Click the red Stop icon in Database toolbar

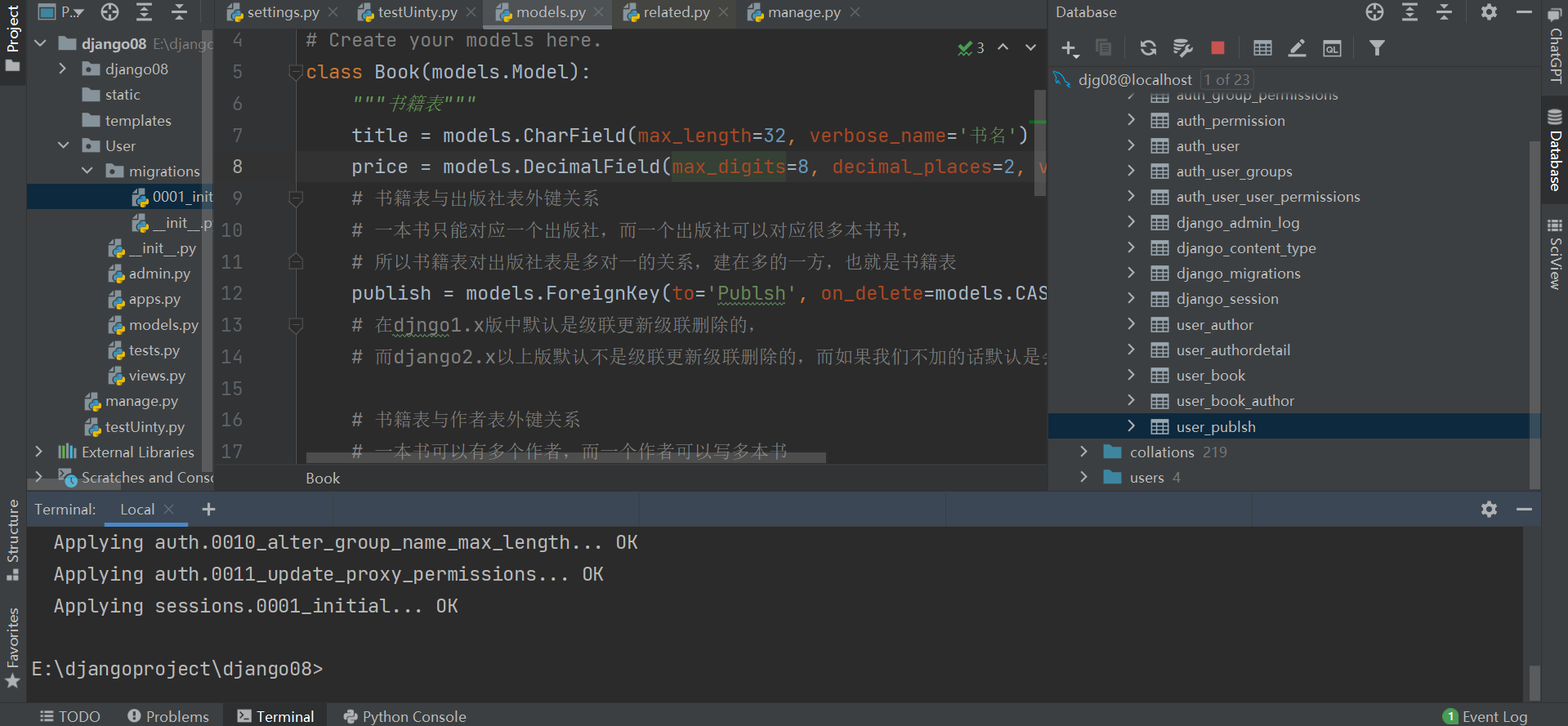point(1217,48)
